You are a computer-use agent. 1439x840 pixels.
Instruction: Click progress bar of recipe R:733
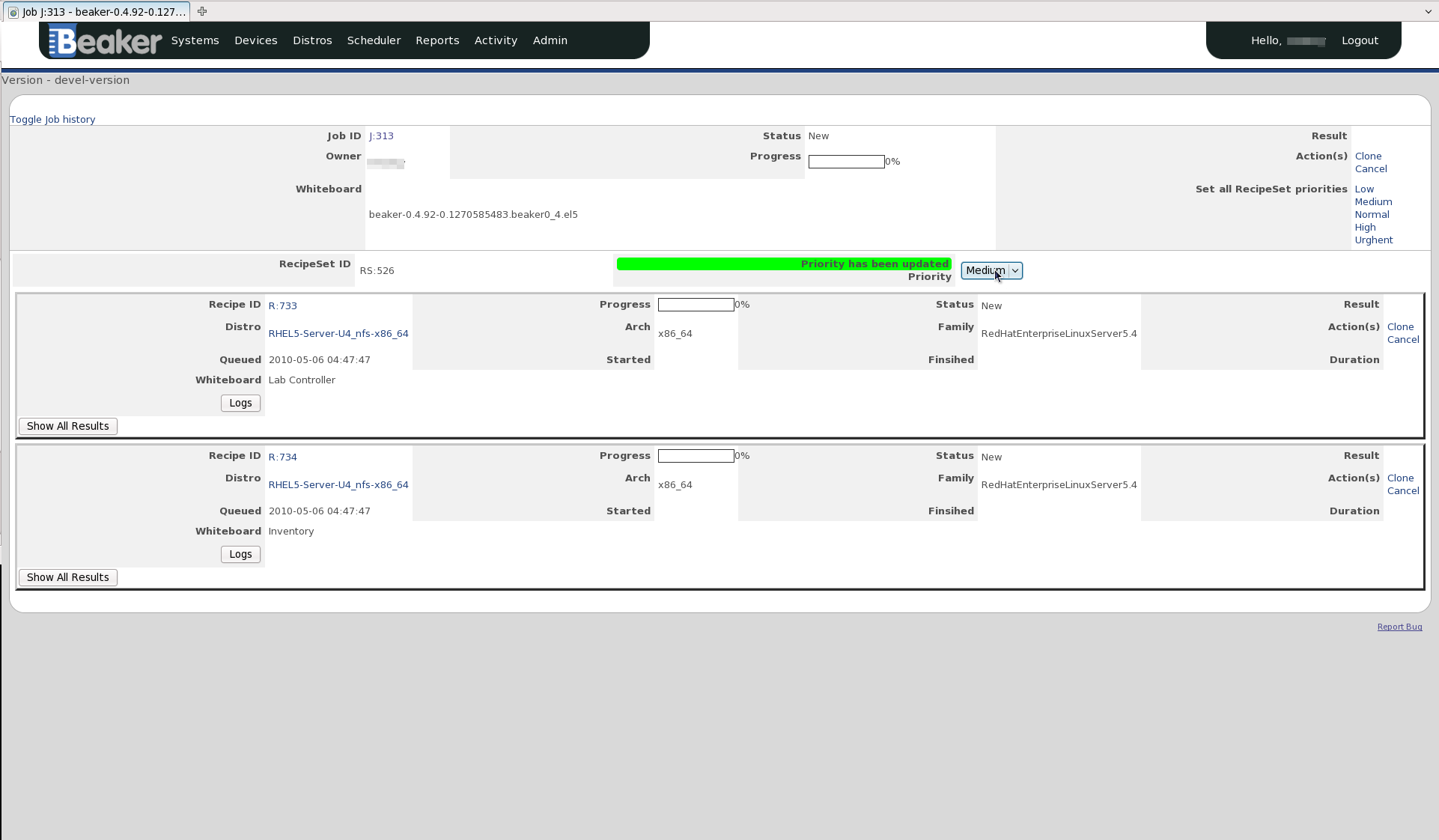696,305
